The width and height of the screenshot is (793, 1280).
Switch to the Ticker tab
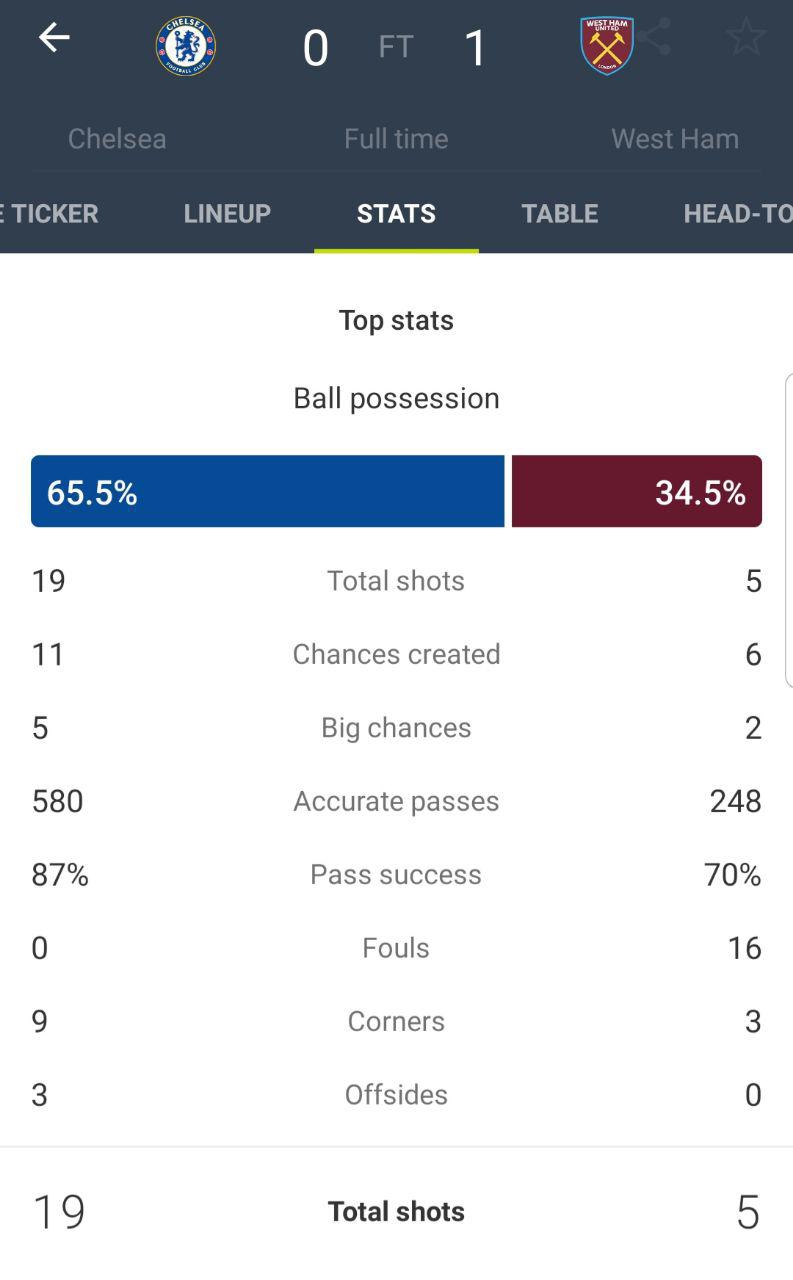pyautogui.click(x=50, y=213)
